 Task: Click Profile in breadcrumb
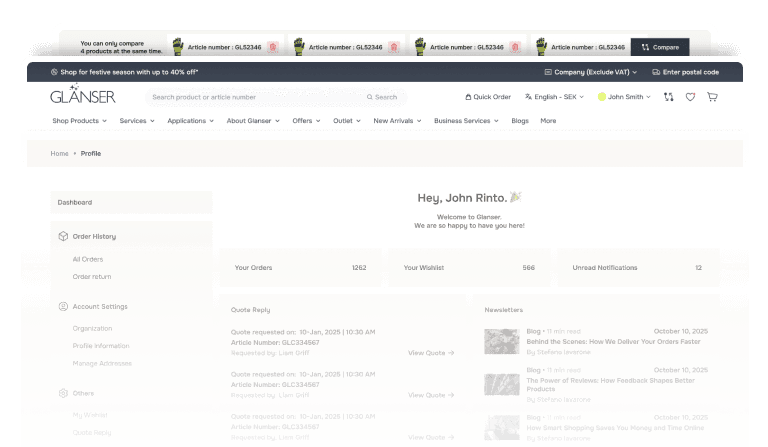coord(91,153)
